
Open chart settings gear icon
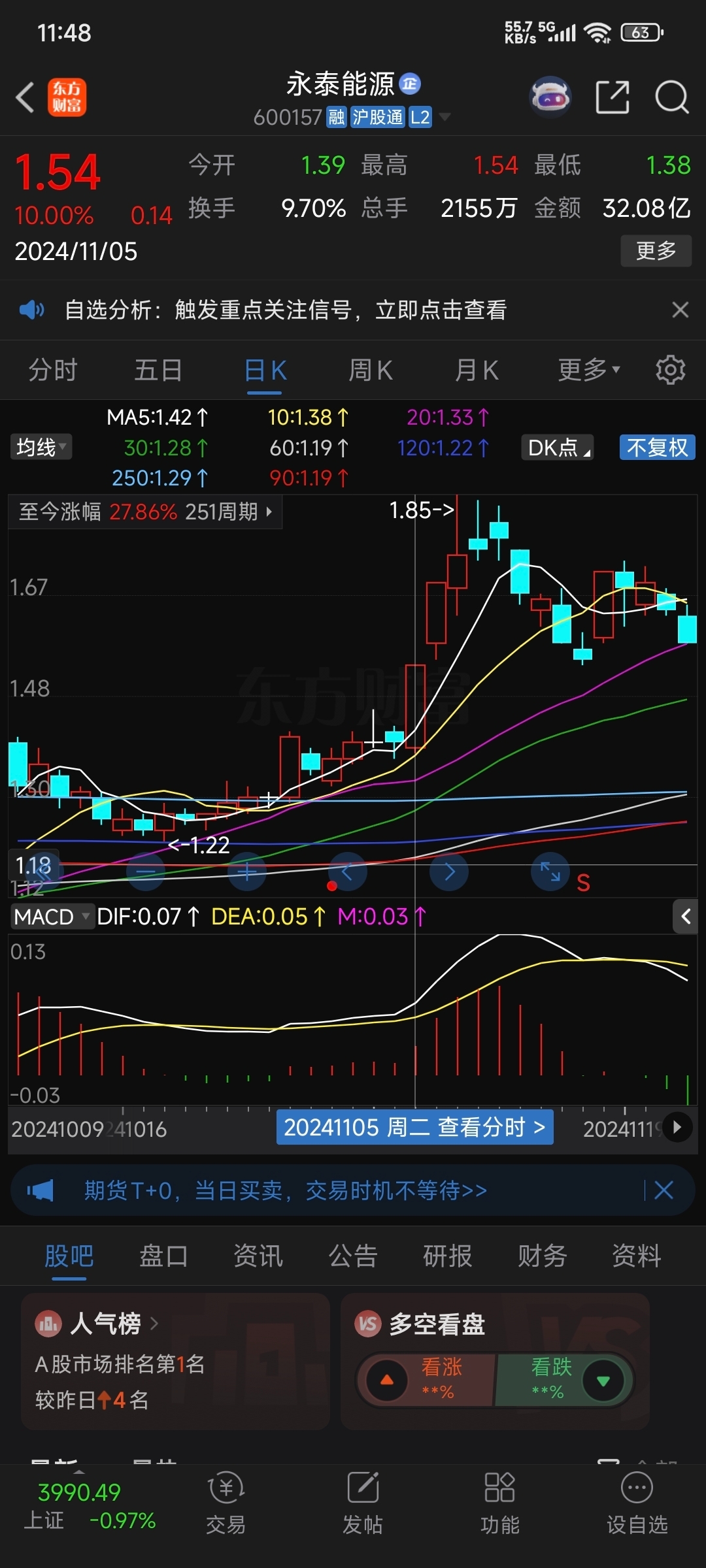[x=671, y=370]
